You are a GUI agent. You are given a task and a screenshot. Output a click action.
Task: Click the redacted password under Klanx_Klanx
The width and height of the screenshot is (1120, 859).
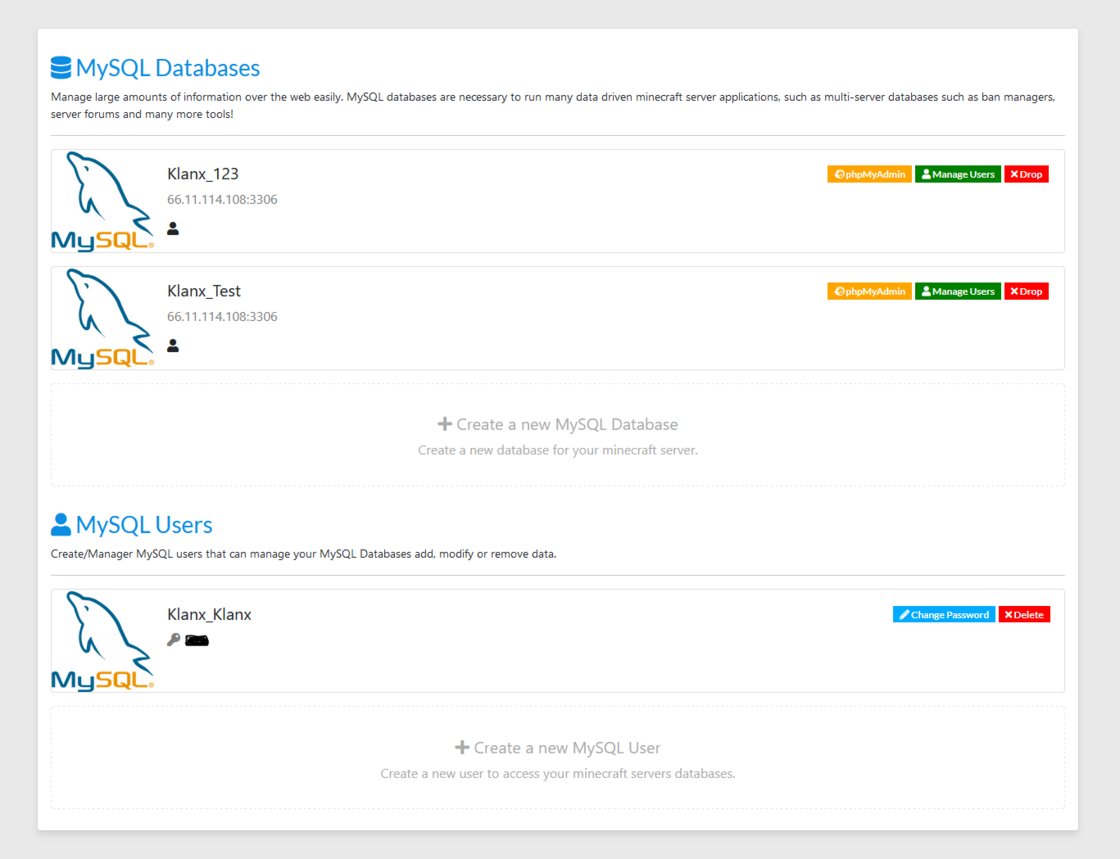coord(197,641)
